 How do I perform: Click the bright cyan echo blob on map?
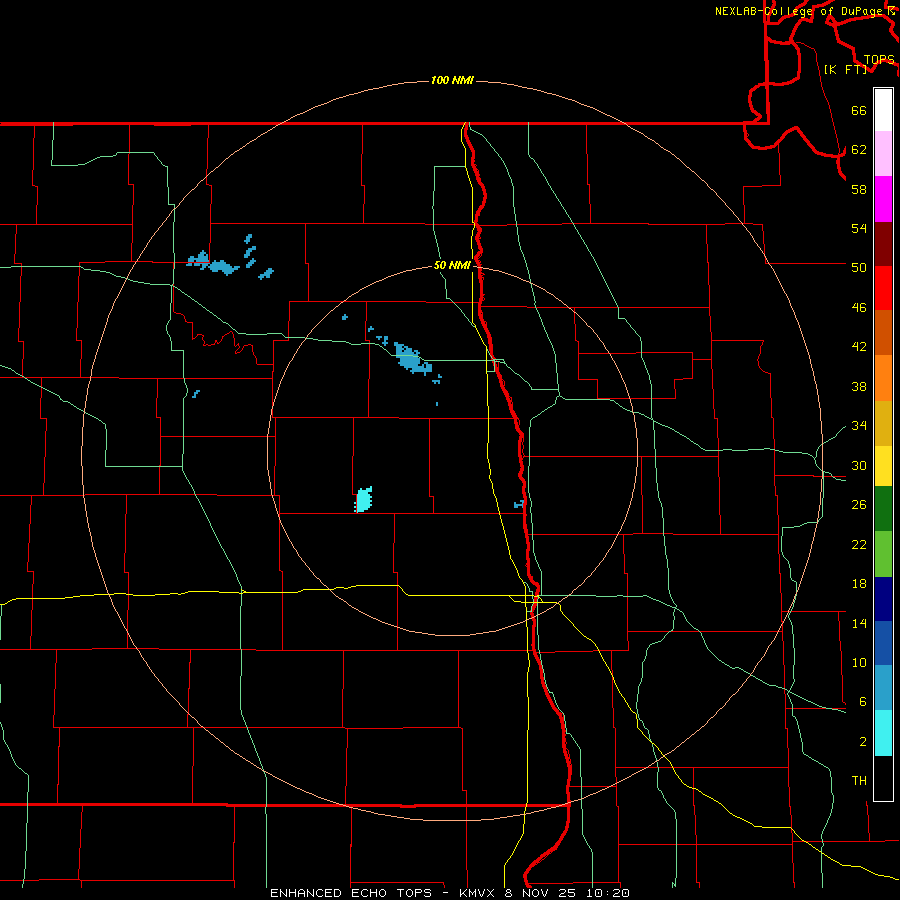click(364, 499)
